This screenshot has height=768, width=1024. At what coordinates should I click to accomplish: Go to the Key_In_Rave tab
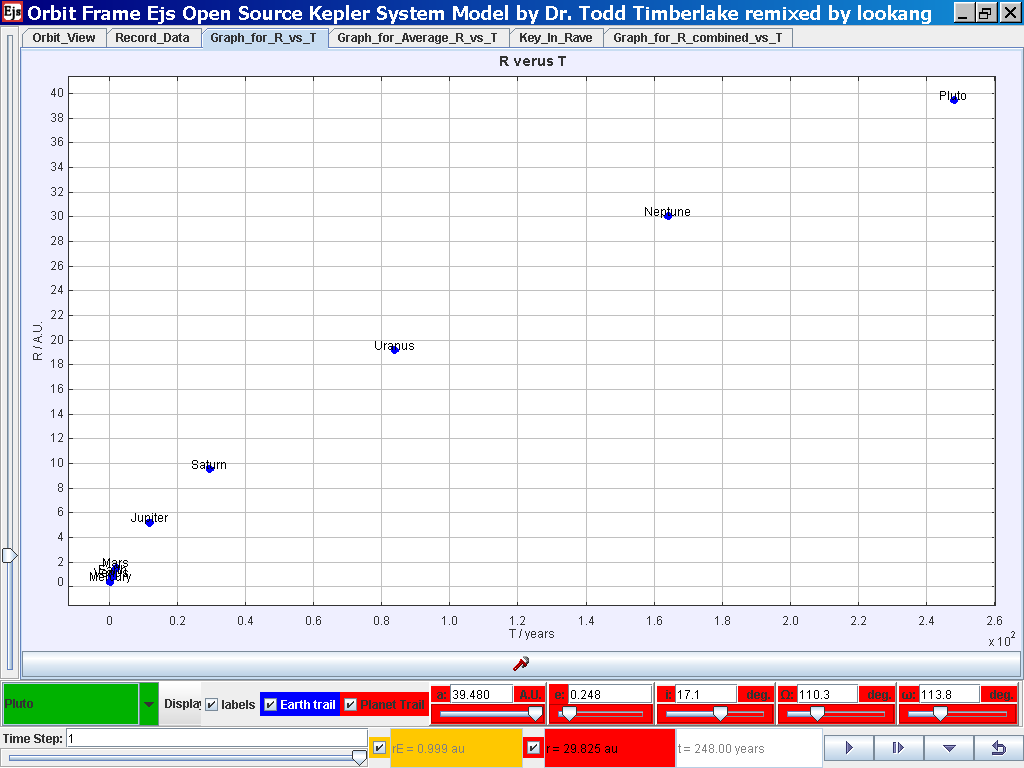point(555,38)
